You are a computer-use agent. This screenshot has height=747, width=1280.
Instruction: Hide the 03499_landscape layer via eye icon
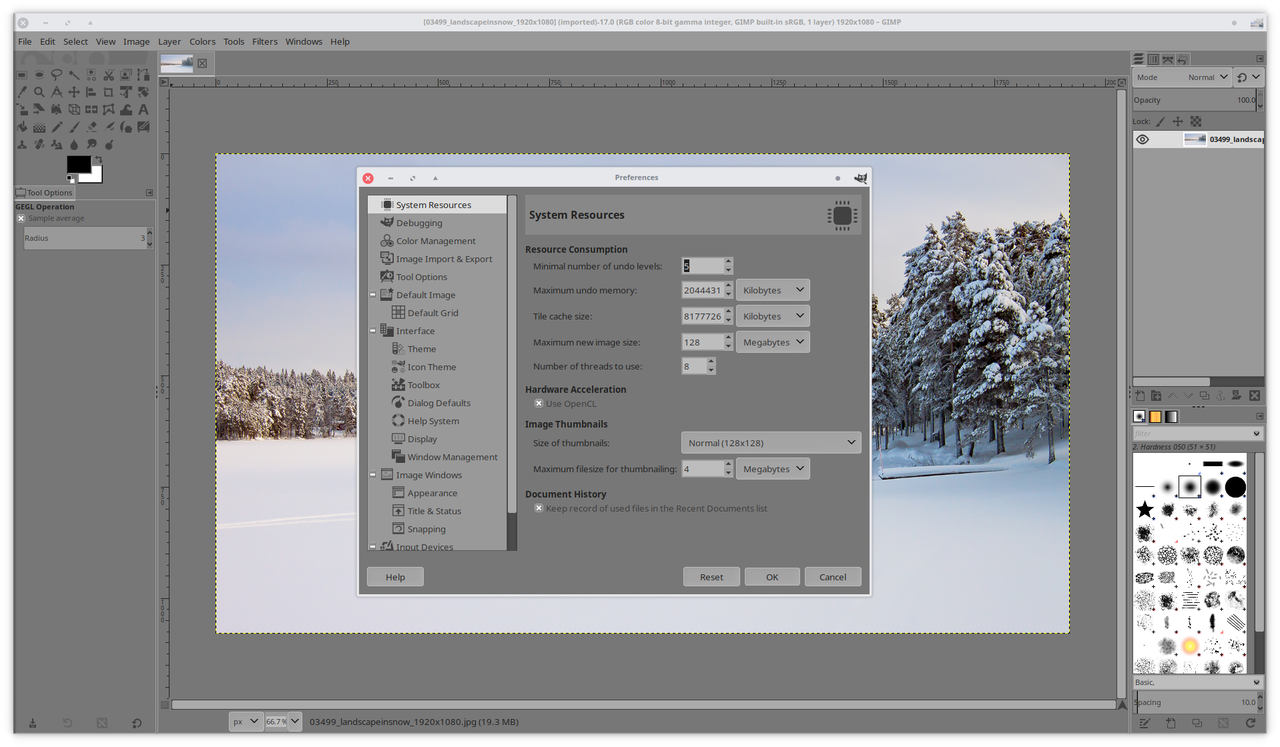(x=1142, y=140)
